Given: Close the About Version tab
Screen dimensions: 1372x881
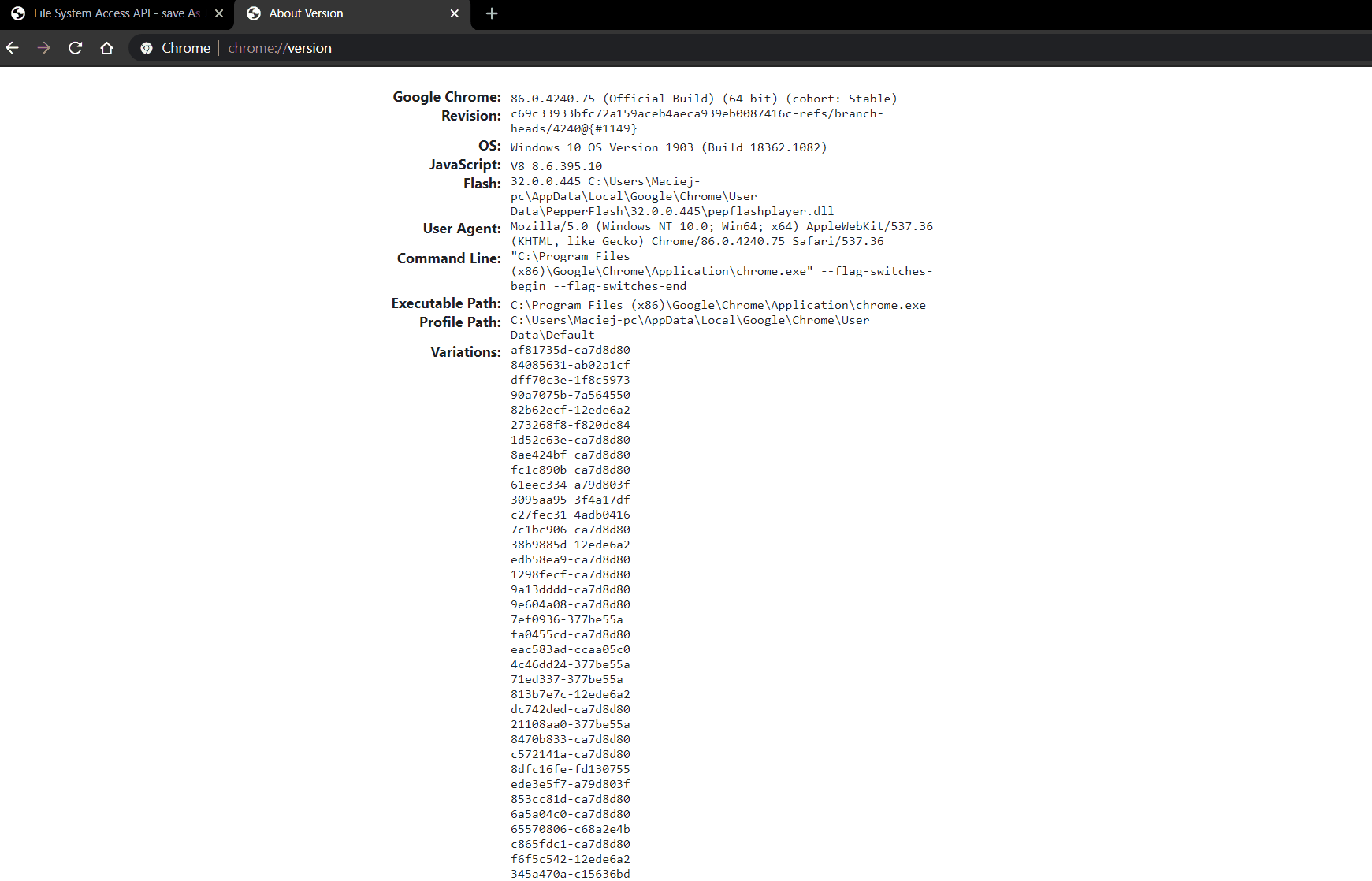Looking at the screenshot, I should (455, 13).
